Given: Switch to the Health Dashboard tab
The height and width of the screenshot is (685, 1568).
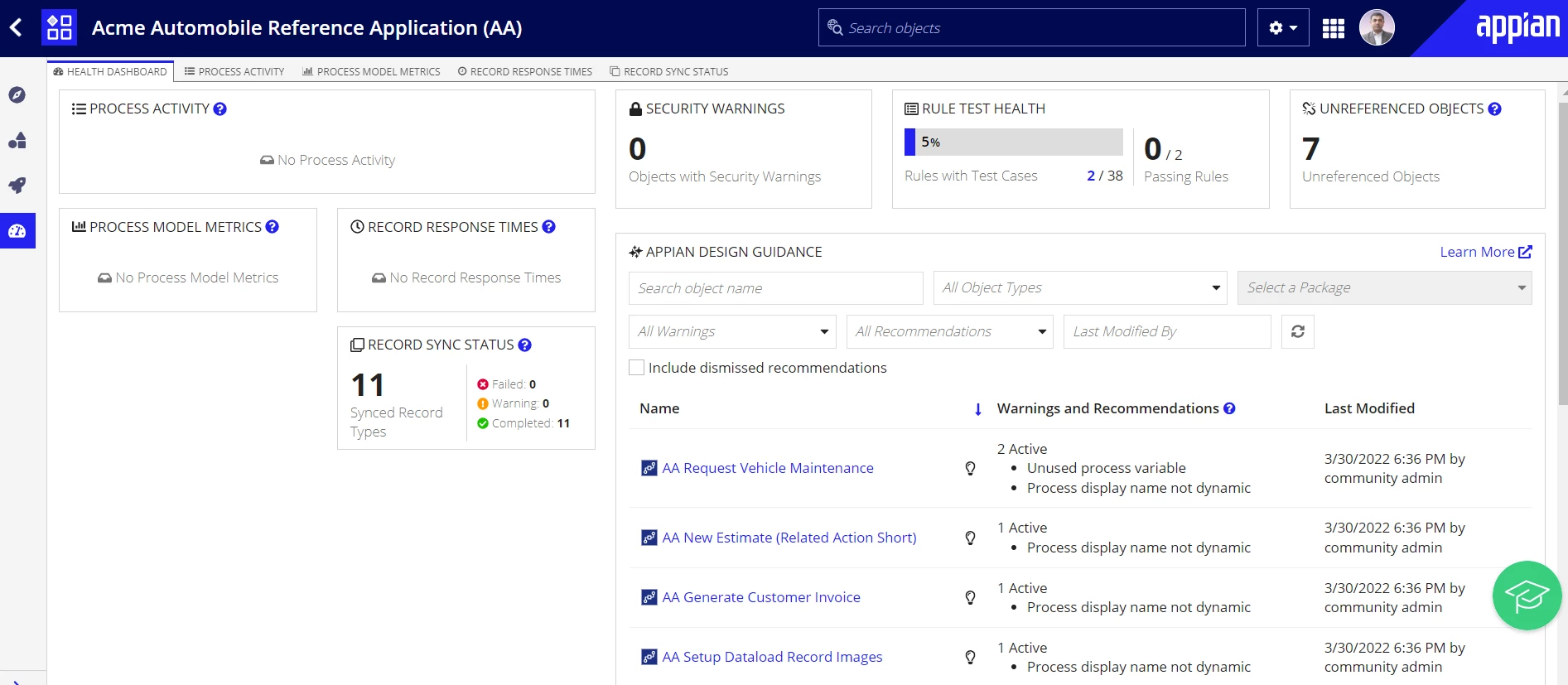Looking at the screenshot, I should click(x=110, y=72).
